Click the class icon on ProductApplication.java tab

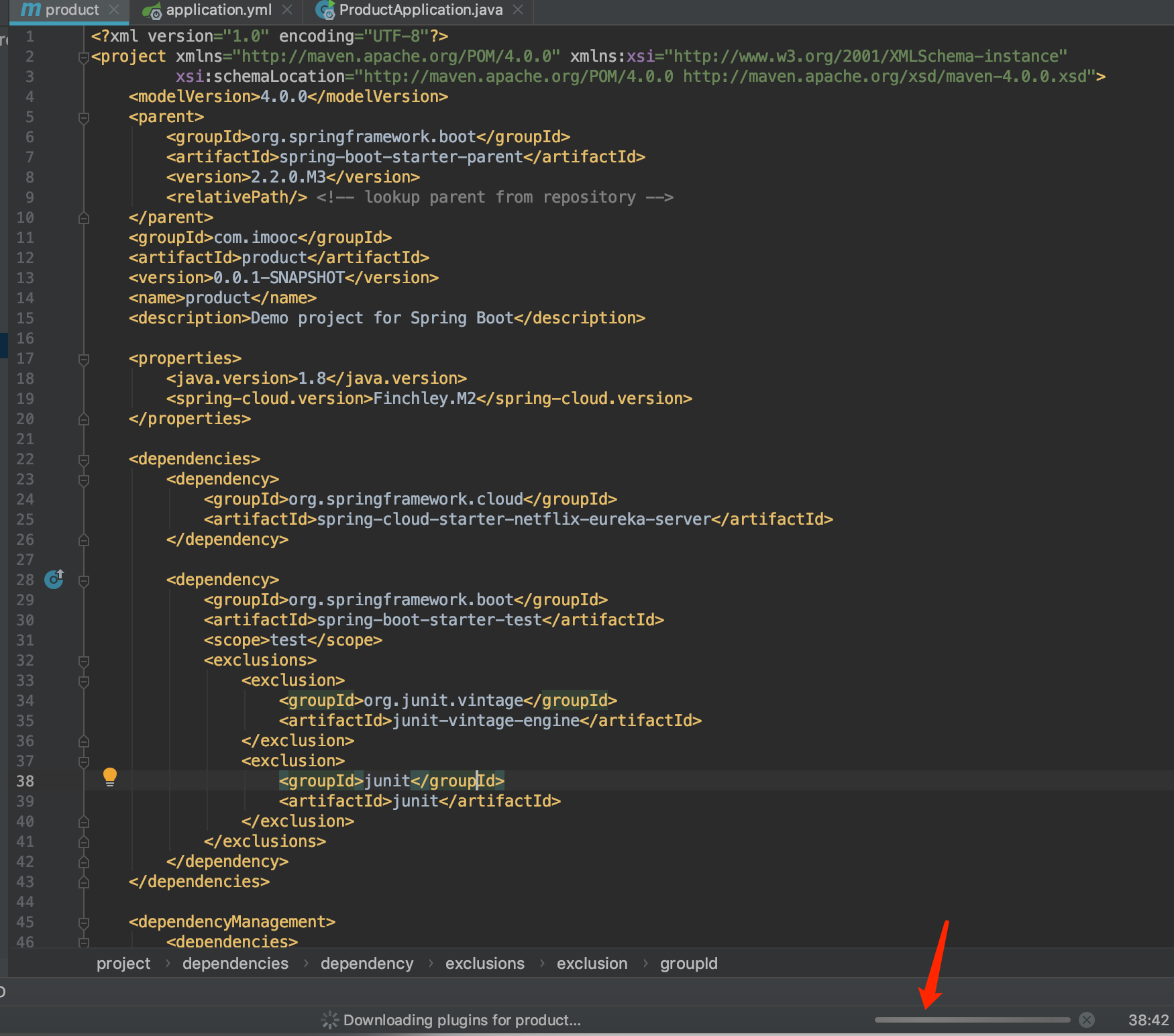click(325, 11)
